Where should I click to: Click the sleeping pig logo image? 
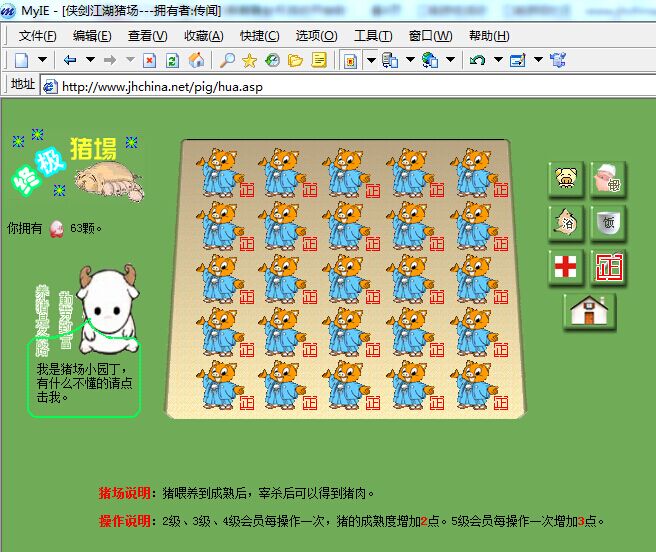110,181
